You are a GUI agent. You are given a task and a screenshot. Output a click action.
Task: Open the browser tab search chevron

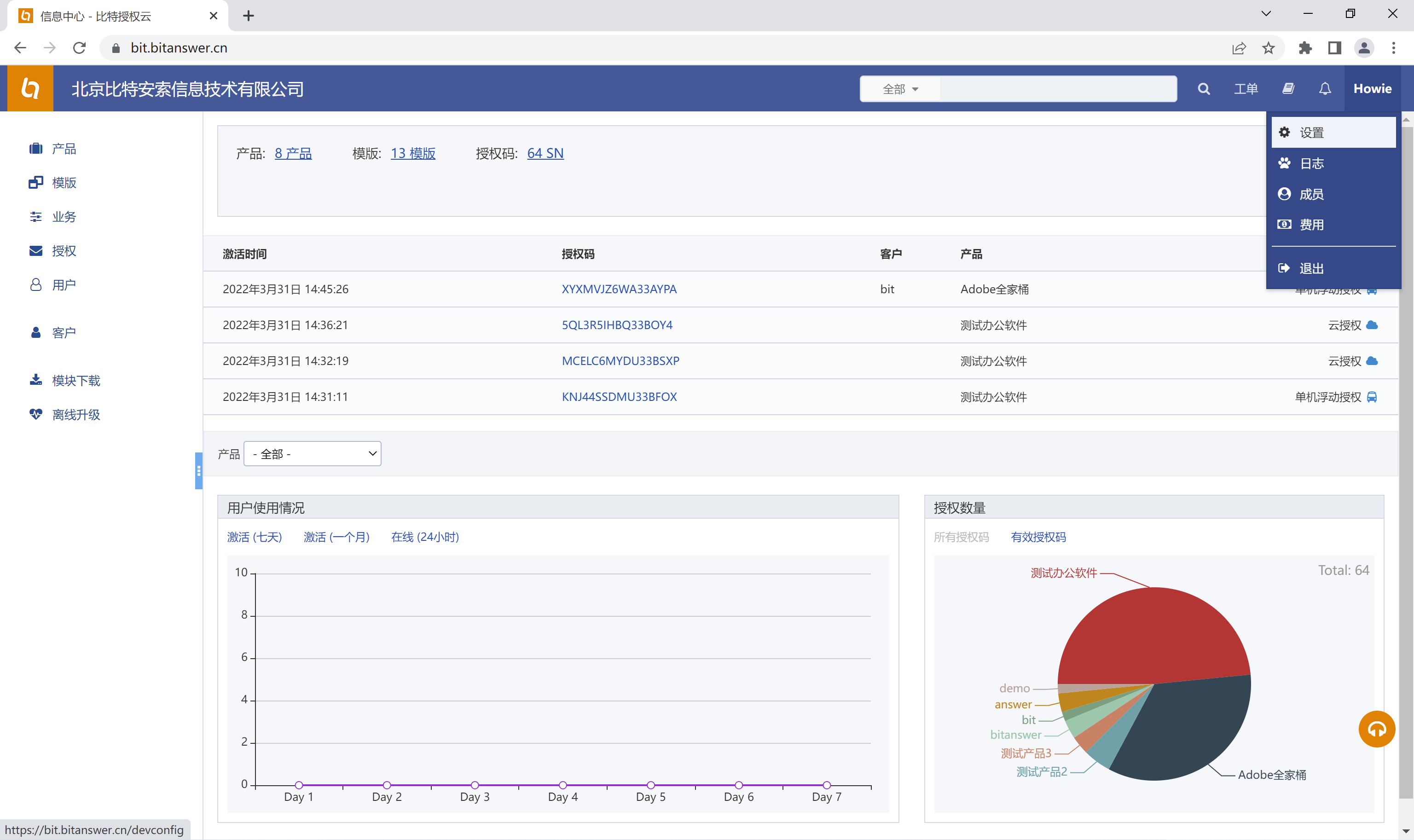coord(1266,13)
